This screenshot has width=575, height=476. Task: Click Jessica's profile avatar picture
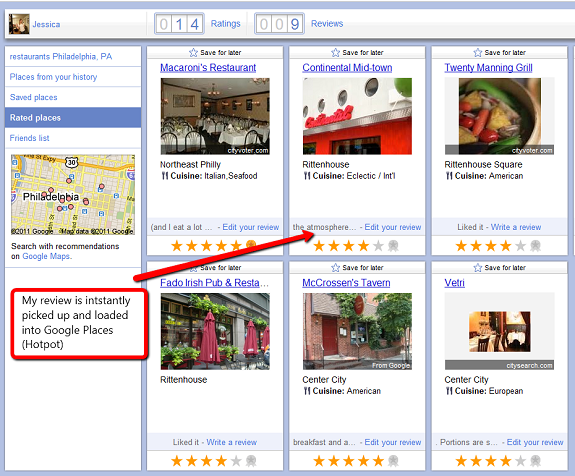click(x=19, y=24)
